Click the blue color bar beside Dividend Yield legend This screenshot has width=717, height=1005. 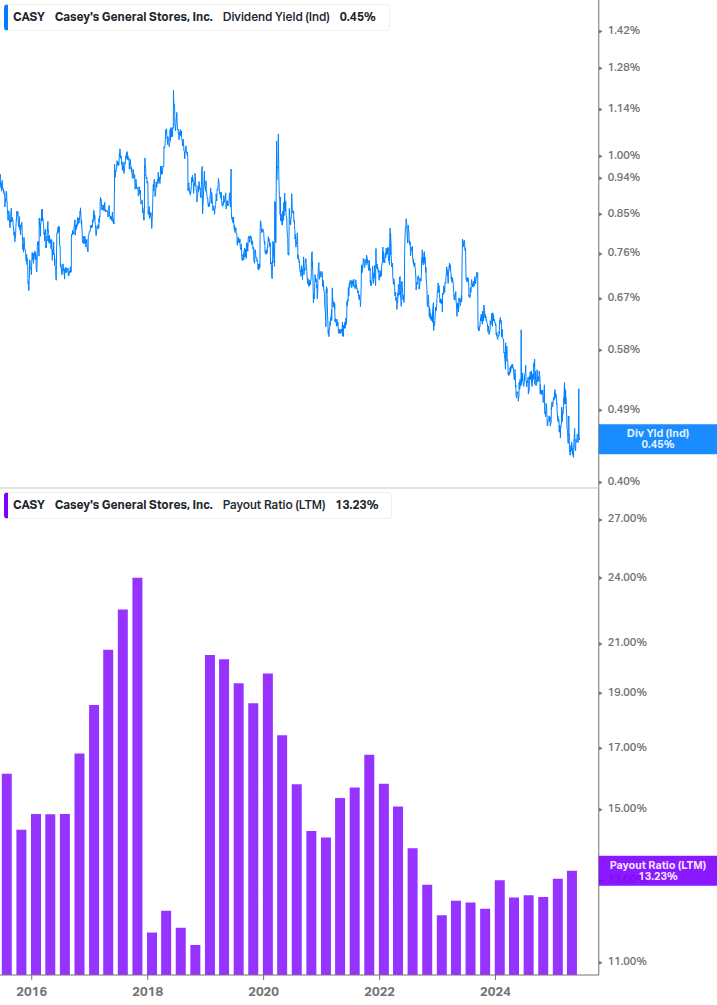click(6, 17)
